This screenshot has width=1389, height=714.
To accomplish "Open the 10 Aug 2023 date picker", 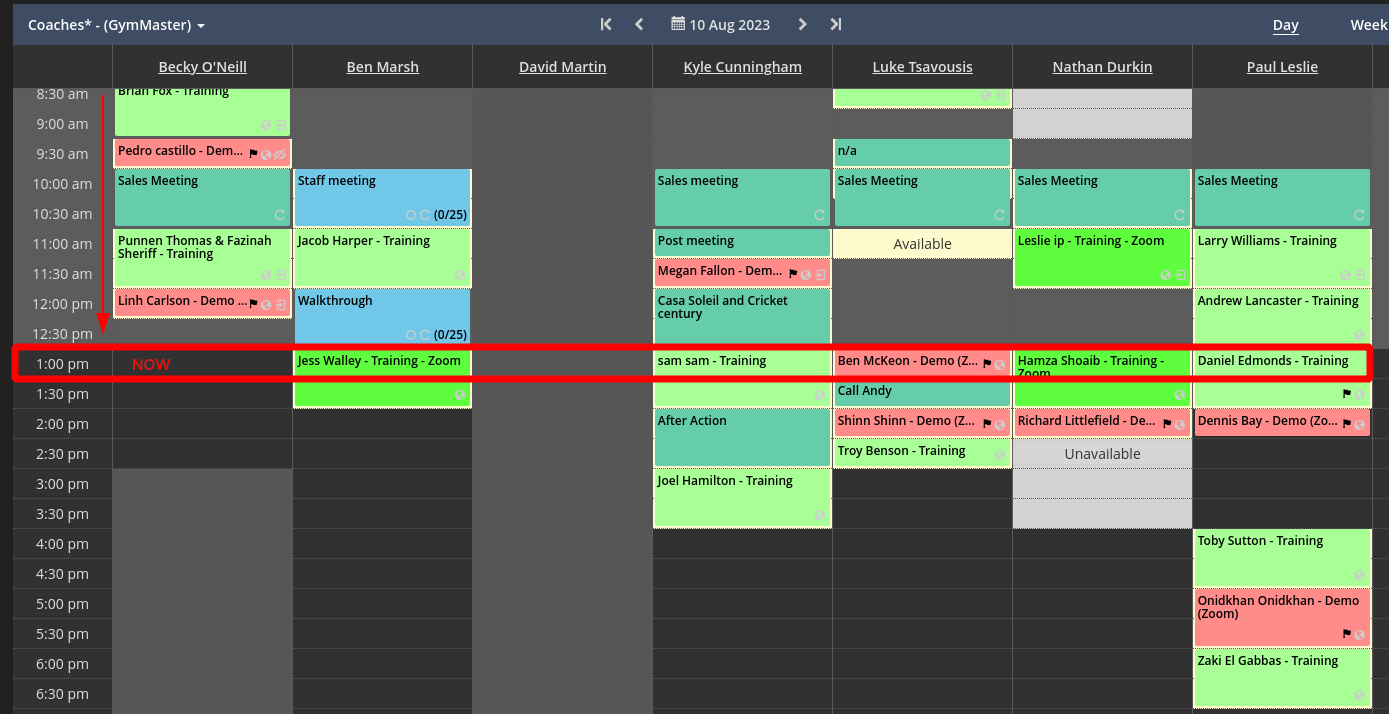I will click(x=720, y=25).
